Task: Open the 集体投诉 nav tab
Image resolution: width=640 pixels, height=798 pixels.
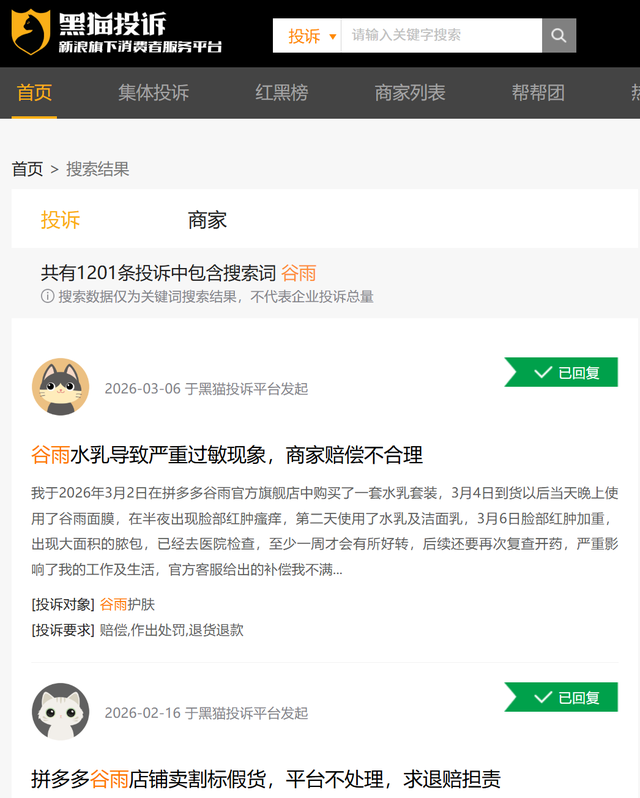Action: pos(153,93)
